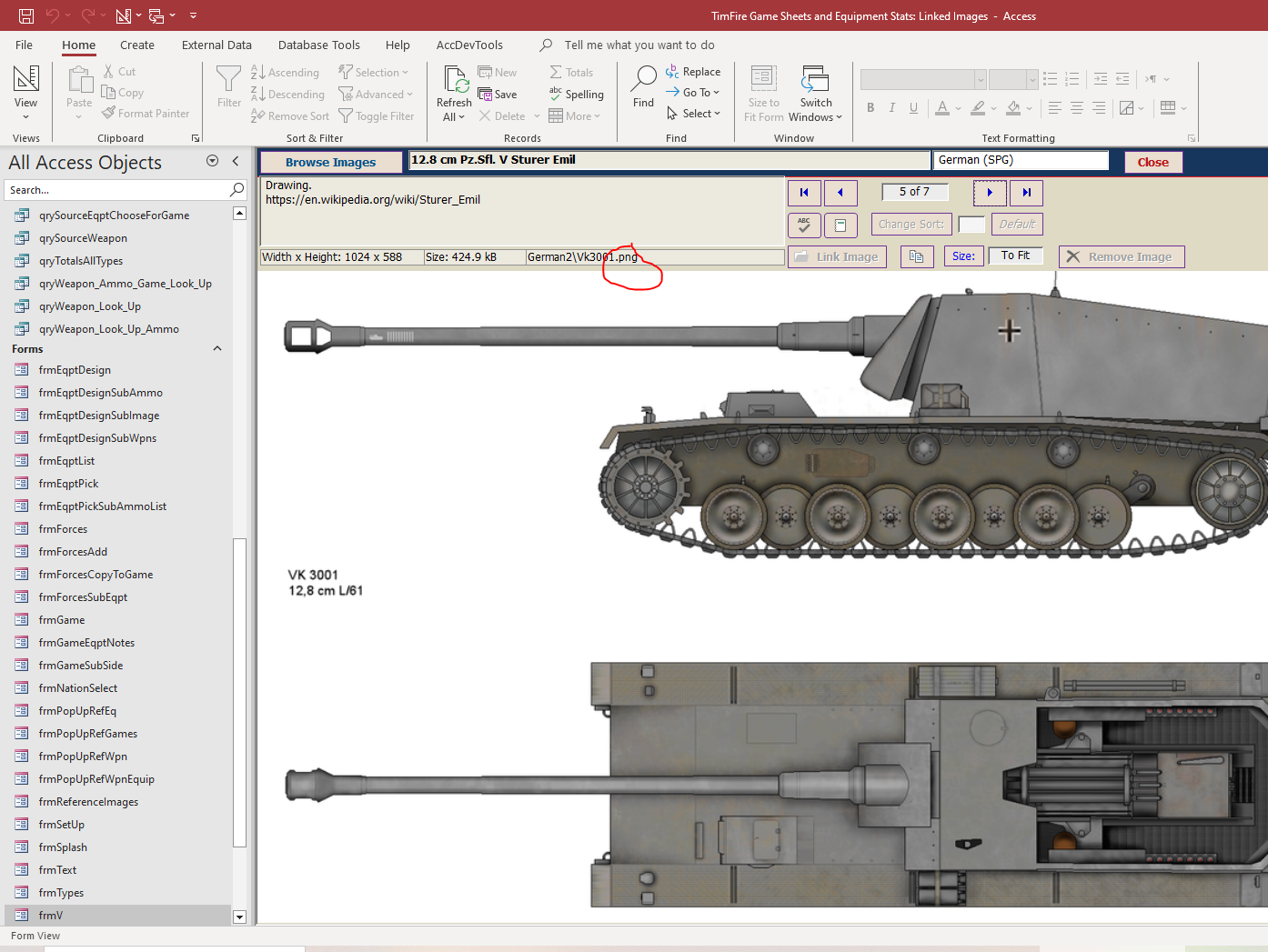
Task: Click Remove Sort
Action: pyautogui.click(x=290, y=116)
